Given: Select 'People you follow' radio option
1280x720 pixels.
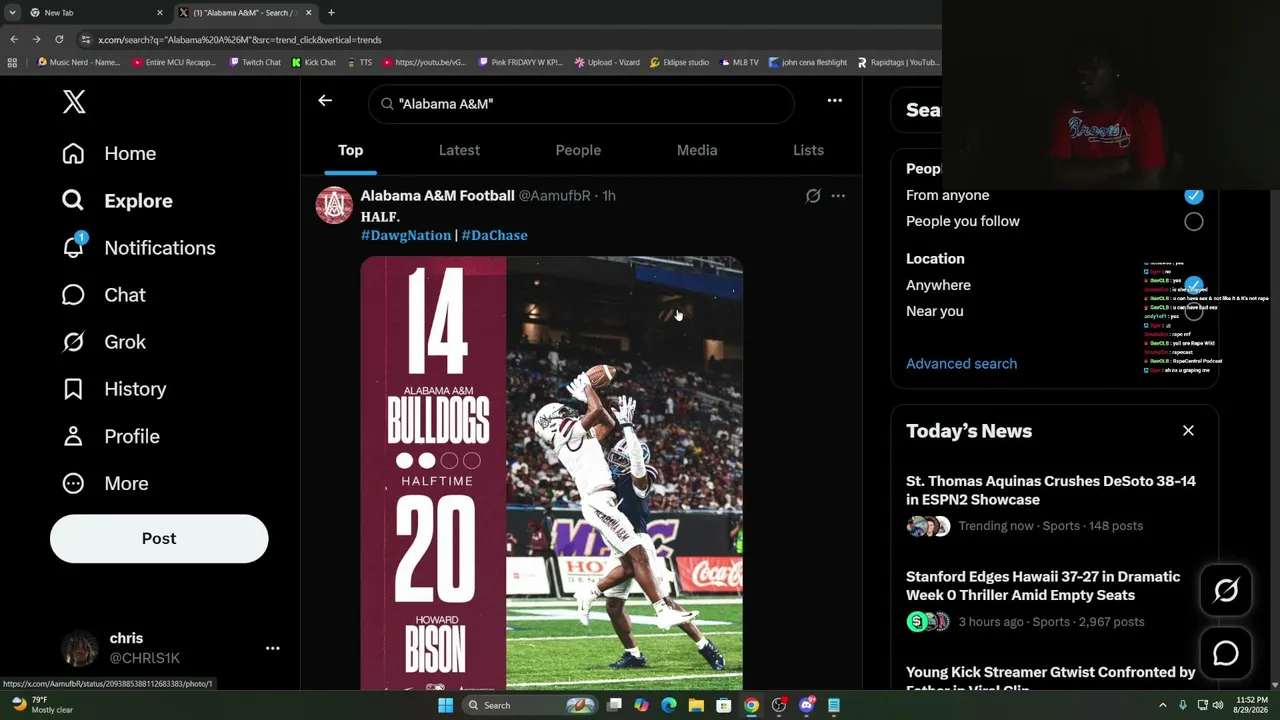Looking at the screenshot, I should [x=1193, y=221].
